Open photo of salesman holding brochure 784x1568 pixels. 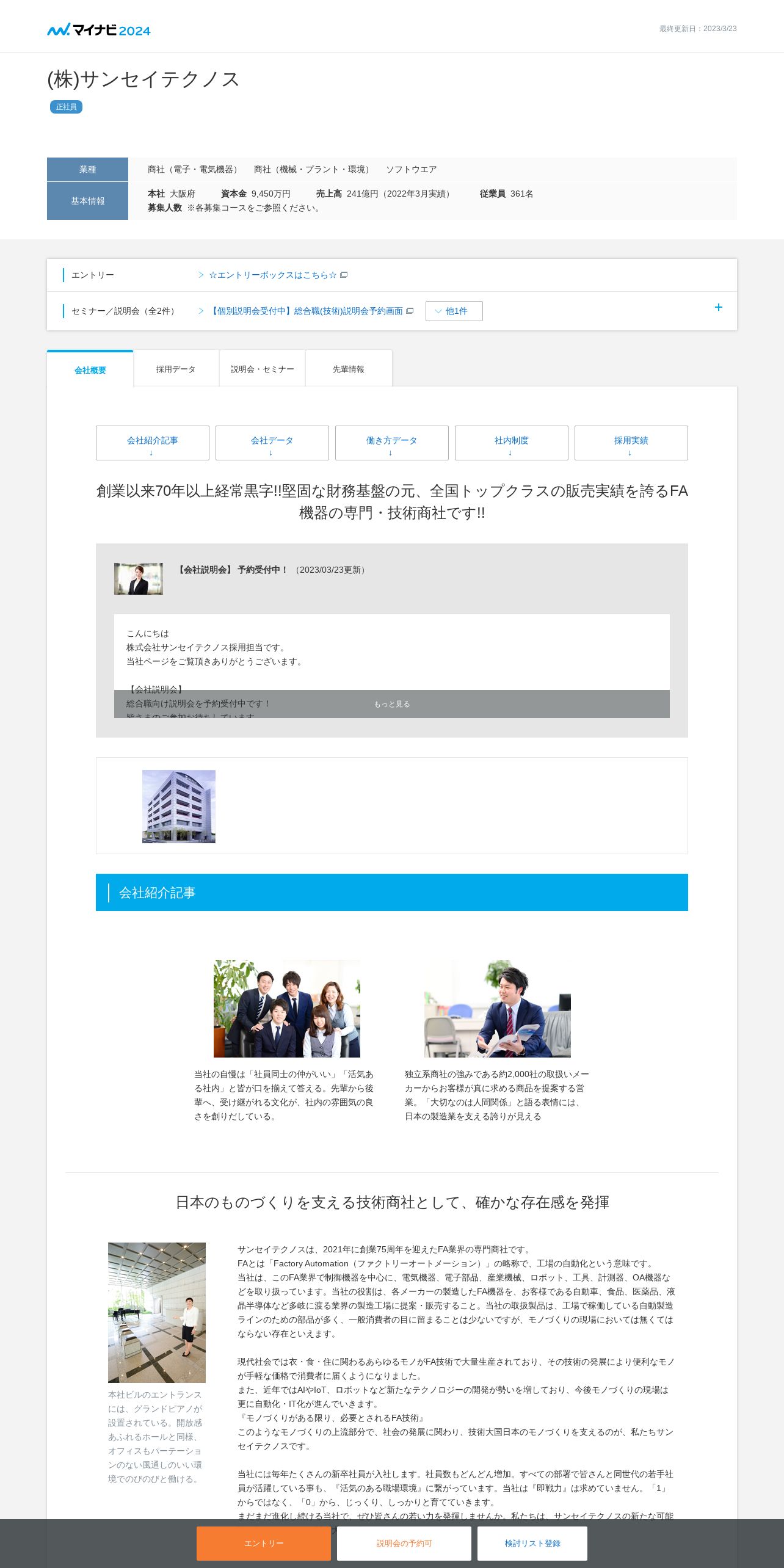(498, 1009)
